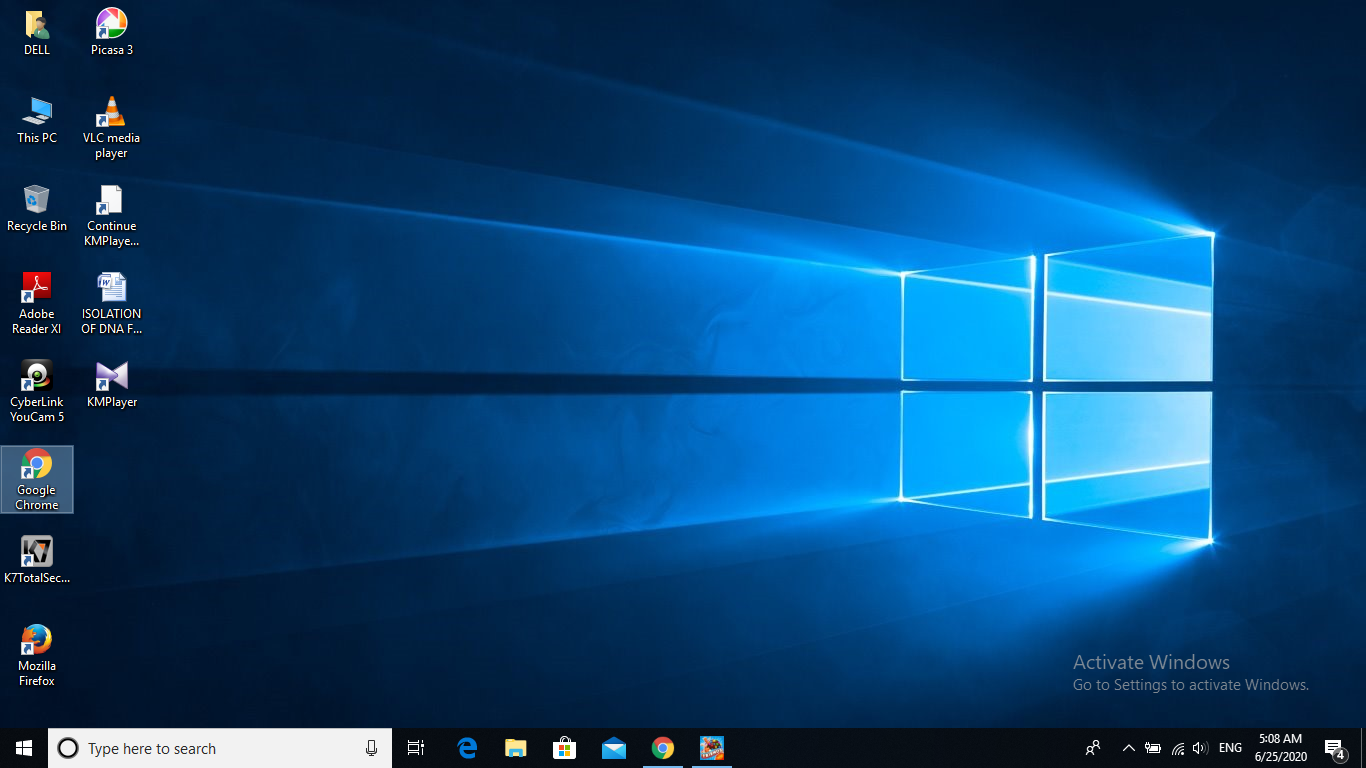The width and height of the screenshot is (1366, 768).
Task: Expand the hidden system tray icons chevron
Action: coord(1128,748)
